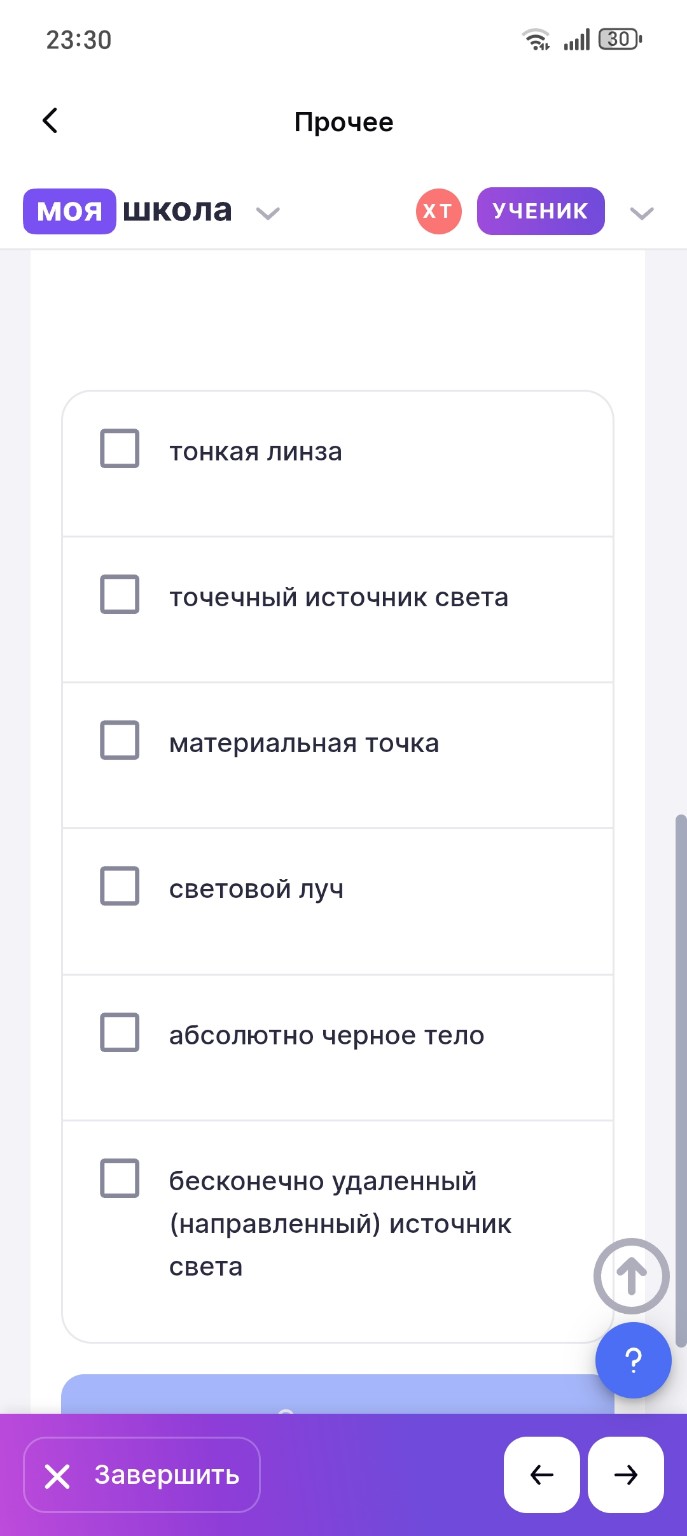
Task: Tap the X icon next to Завершить
Action: (x=57, y=1475)
